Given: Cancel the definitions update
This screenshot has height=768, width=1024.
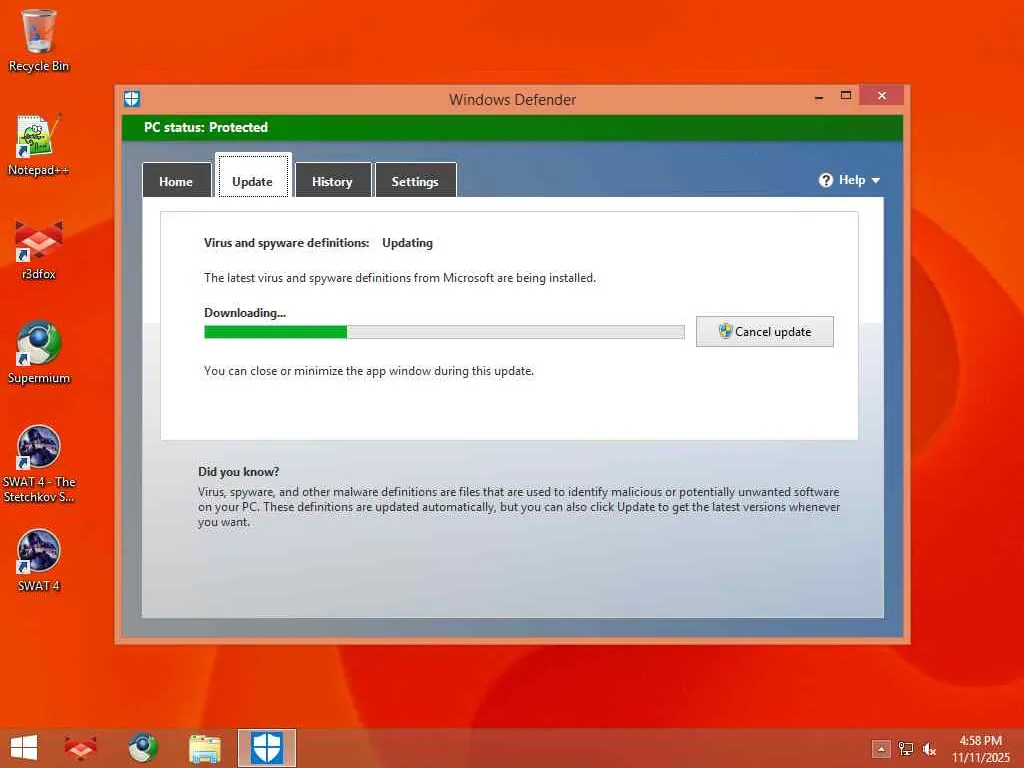Looking at the screenshot, I should [765, 332].
